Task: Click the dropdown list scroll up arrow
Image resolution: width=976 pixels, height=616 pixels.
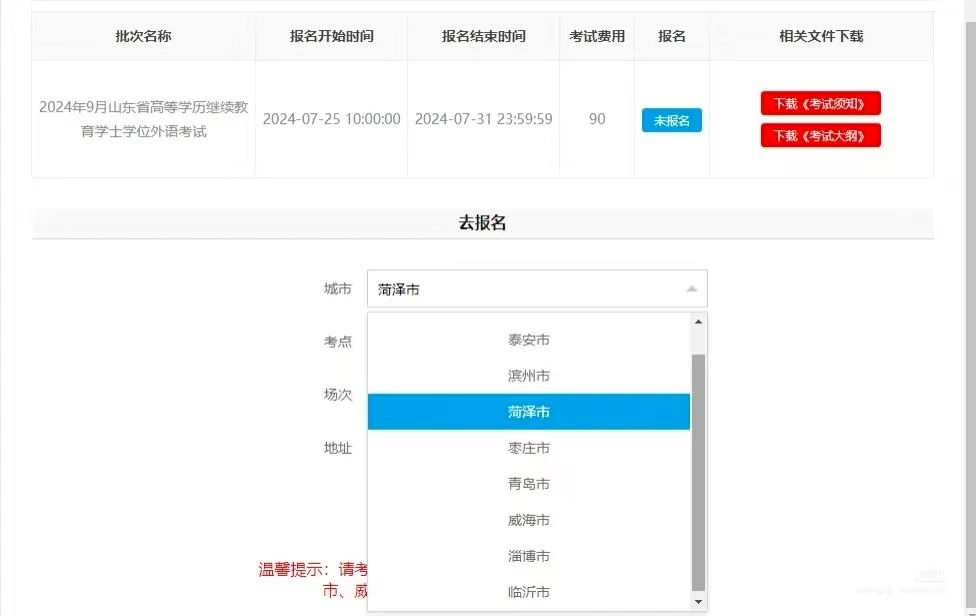Action: point(698,322)
